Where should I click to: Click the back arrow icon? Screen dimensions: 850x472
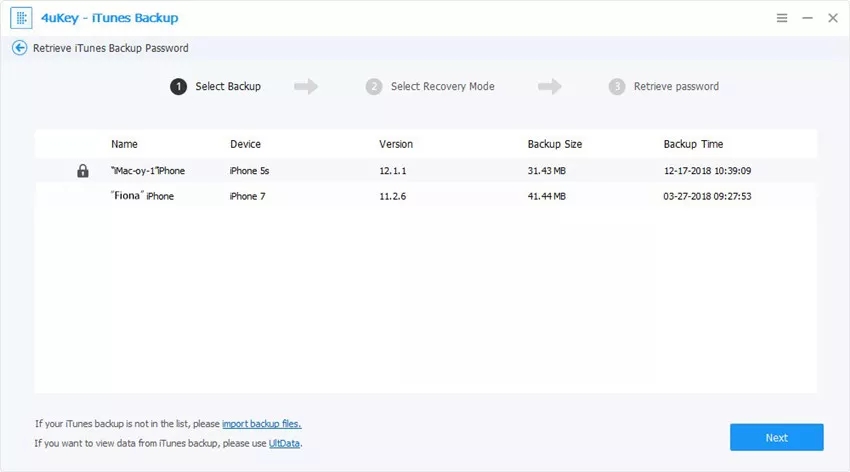tap(19, 48)
